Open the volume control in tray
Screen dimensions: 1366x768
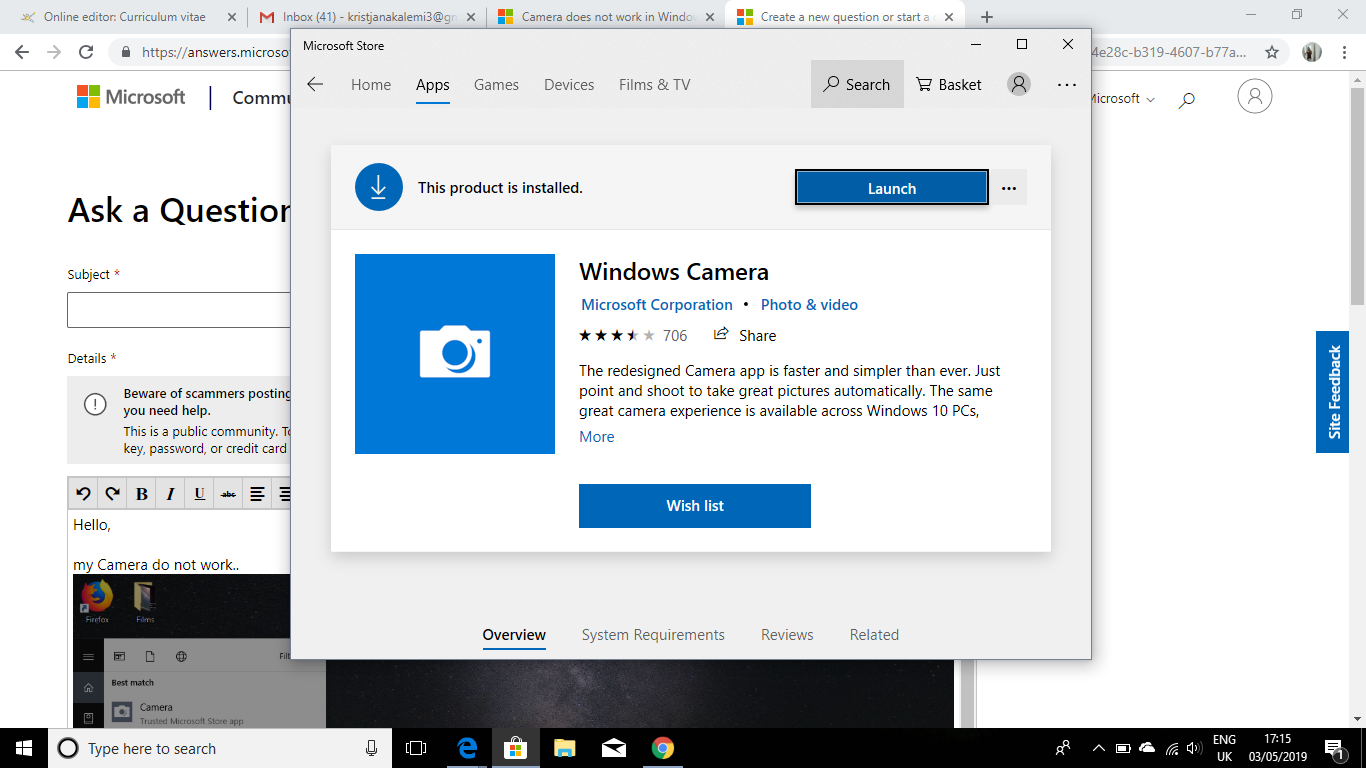[1192, 748]
